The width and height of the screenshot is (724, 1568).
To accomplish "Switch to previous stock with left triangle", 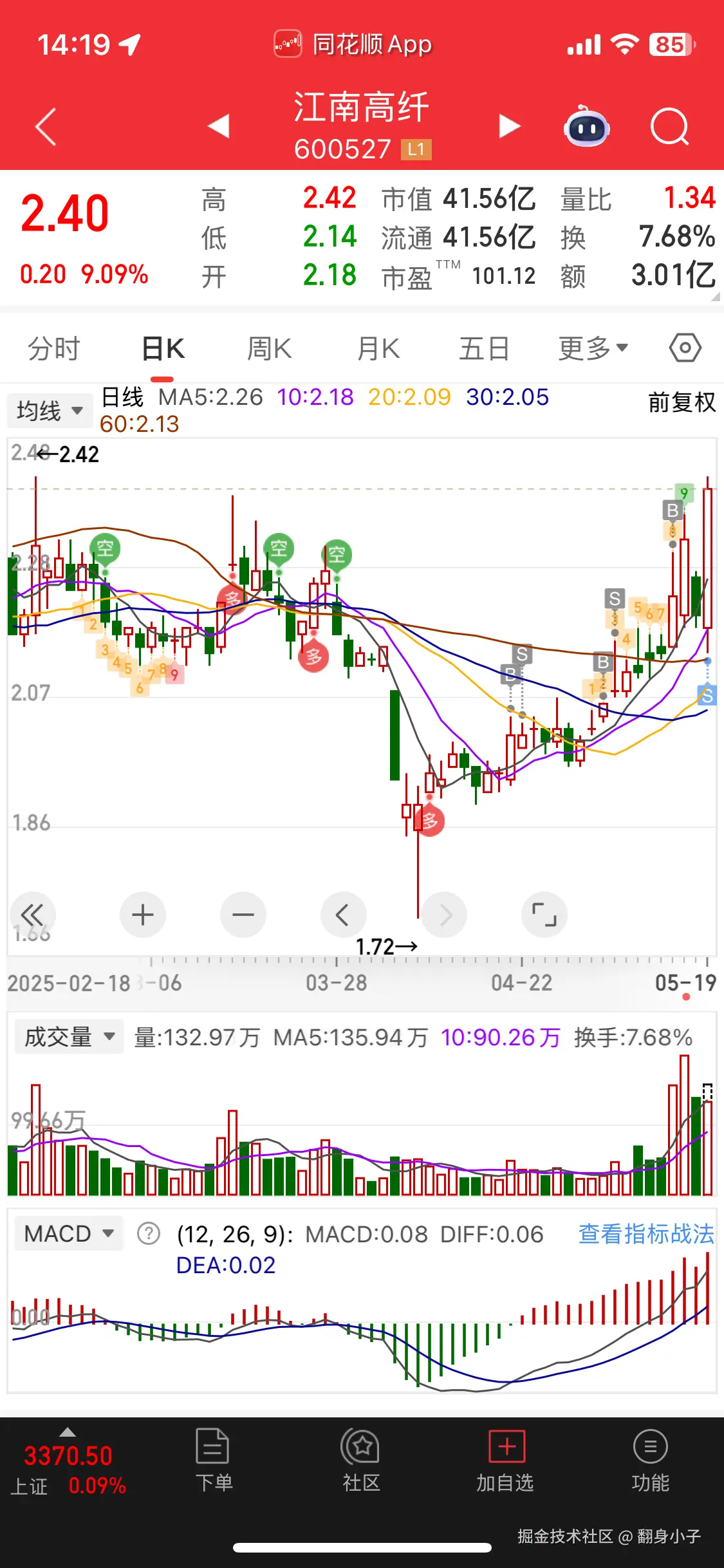I will tap(219, 126).
